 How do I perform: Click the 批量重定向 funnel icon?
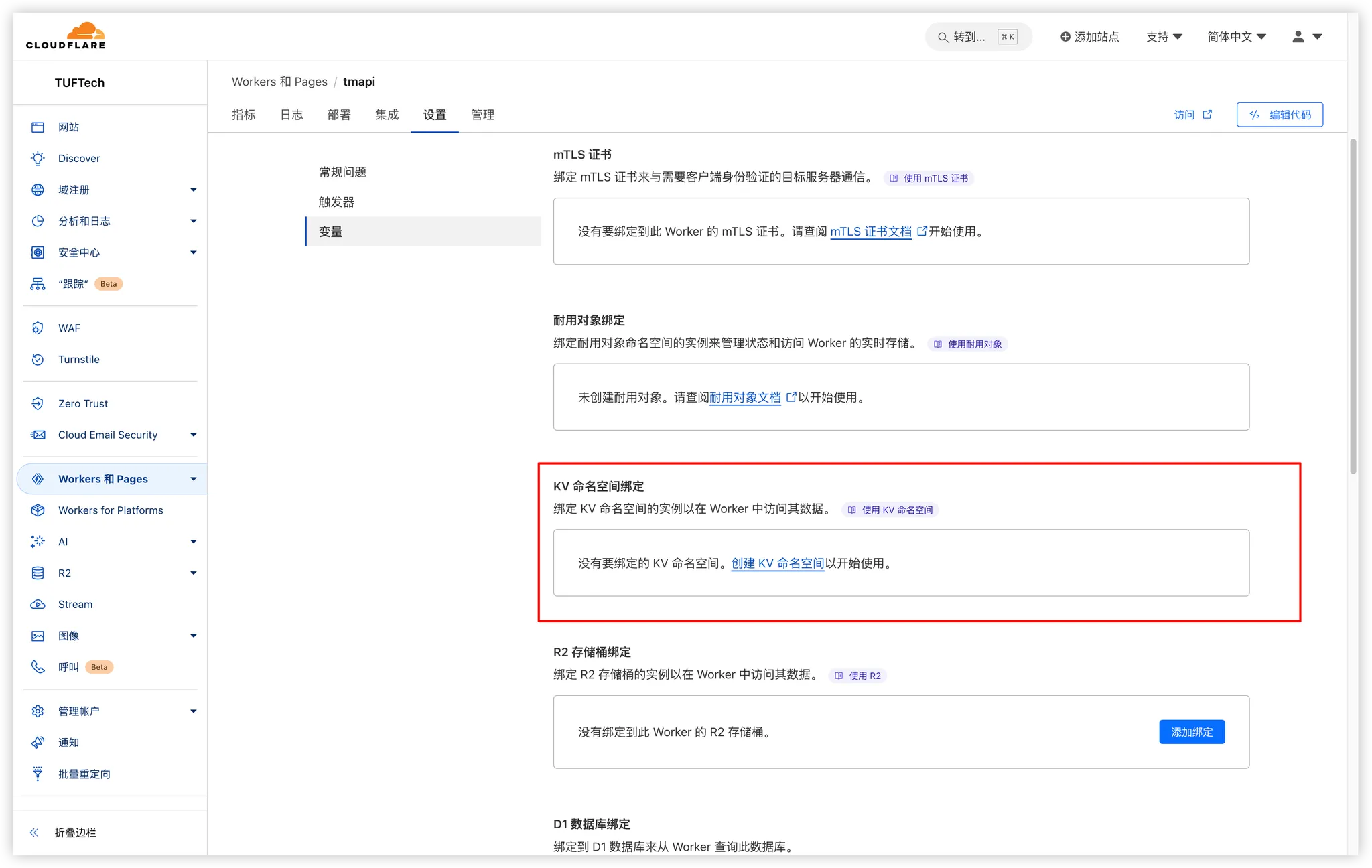[38, 774]
